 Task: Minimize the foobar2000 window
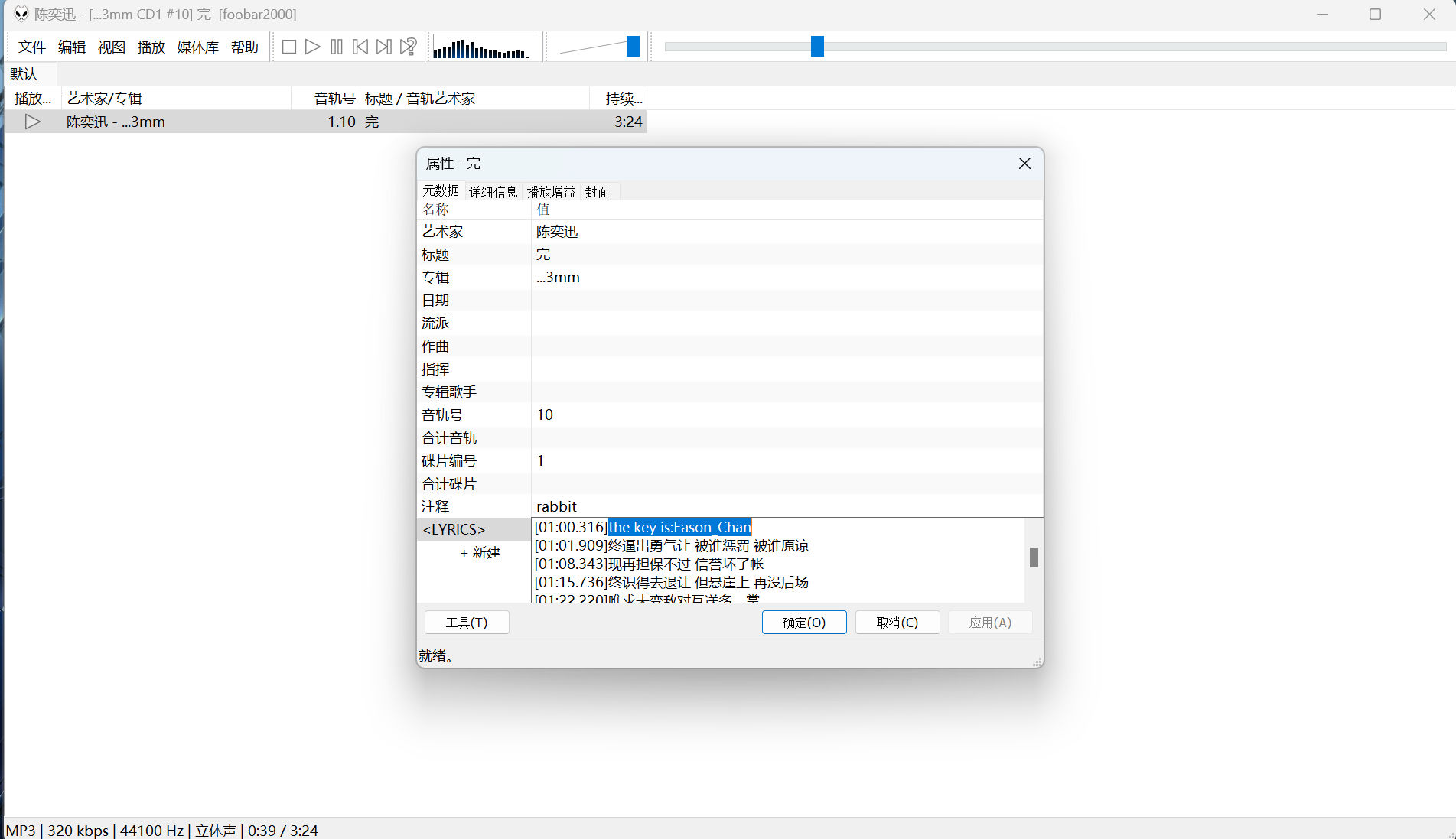pos(1324,14)
